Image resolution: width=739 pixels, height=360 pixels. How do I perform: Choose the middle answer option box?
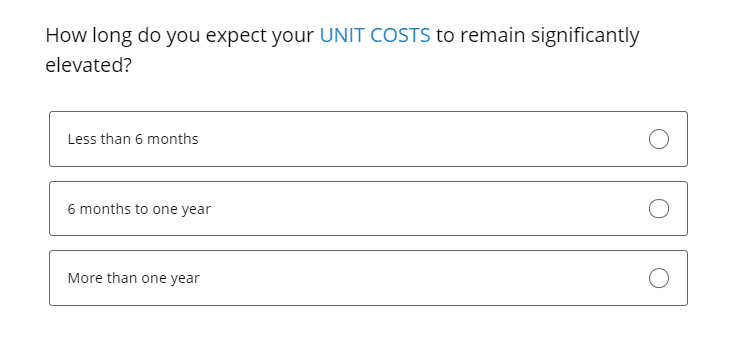[x=368, y=208]
